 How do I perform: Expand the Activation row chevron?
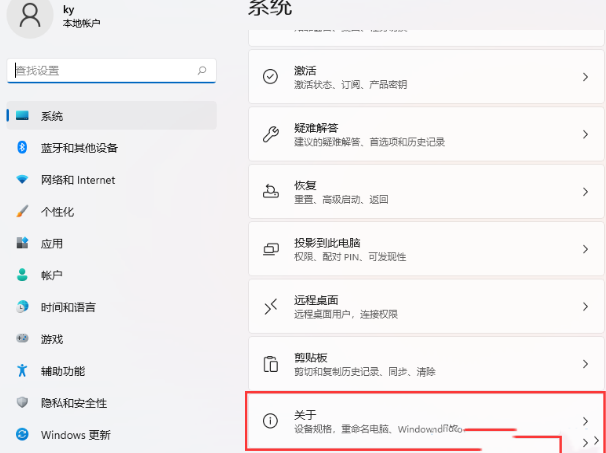(x=585, y=77)
